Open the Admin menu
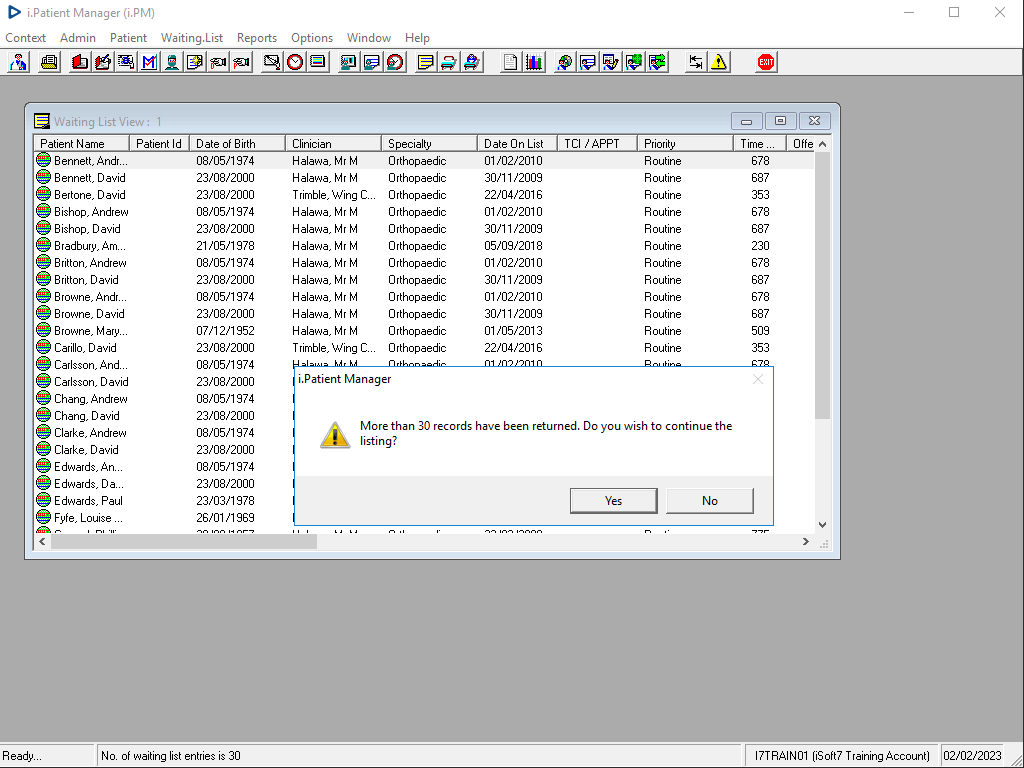This screenshot has width=1024, height=768. coord(78,38)
